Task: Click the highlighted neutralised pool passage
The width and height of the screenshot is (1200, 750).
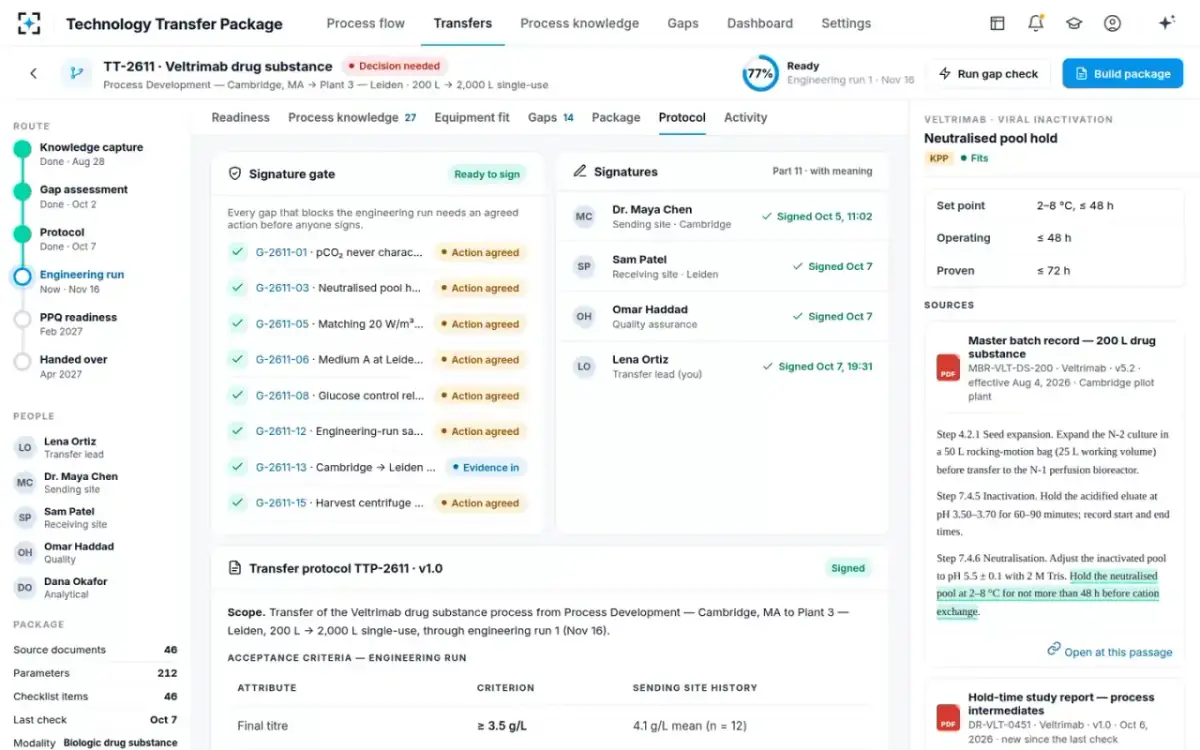Action: point(1048,593)
